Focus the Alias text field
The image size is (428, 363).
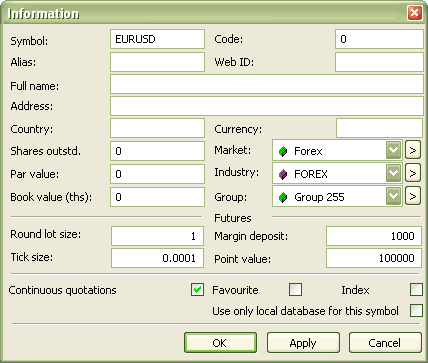(x=157, y=62)
